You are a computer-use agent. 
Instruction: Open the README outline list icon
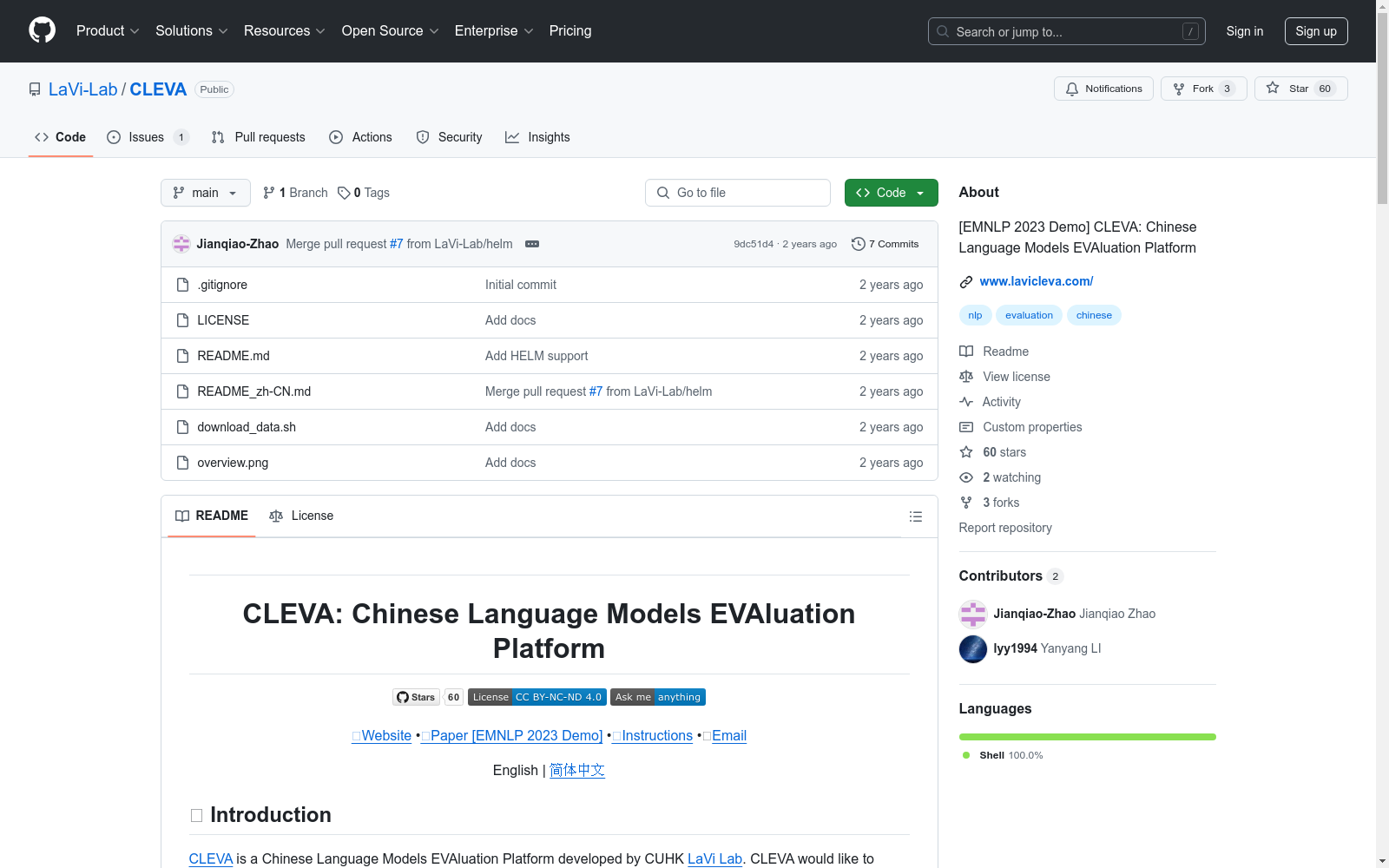(x=916, y=516)
